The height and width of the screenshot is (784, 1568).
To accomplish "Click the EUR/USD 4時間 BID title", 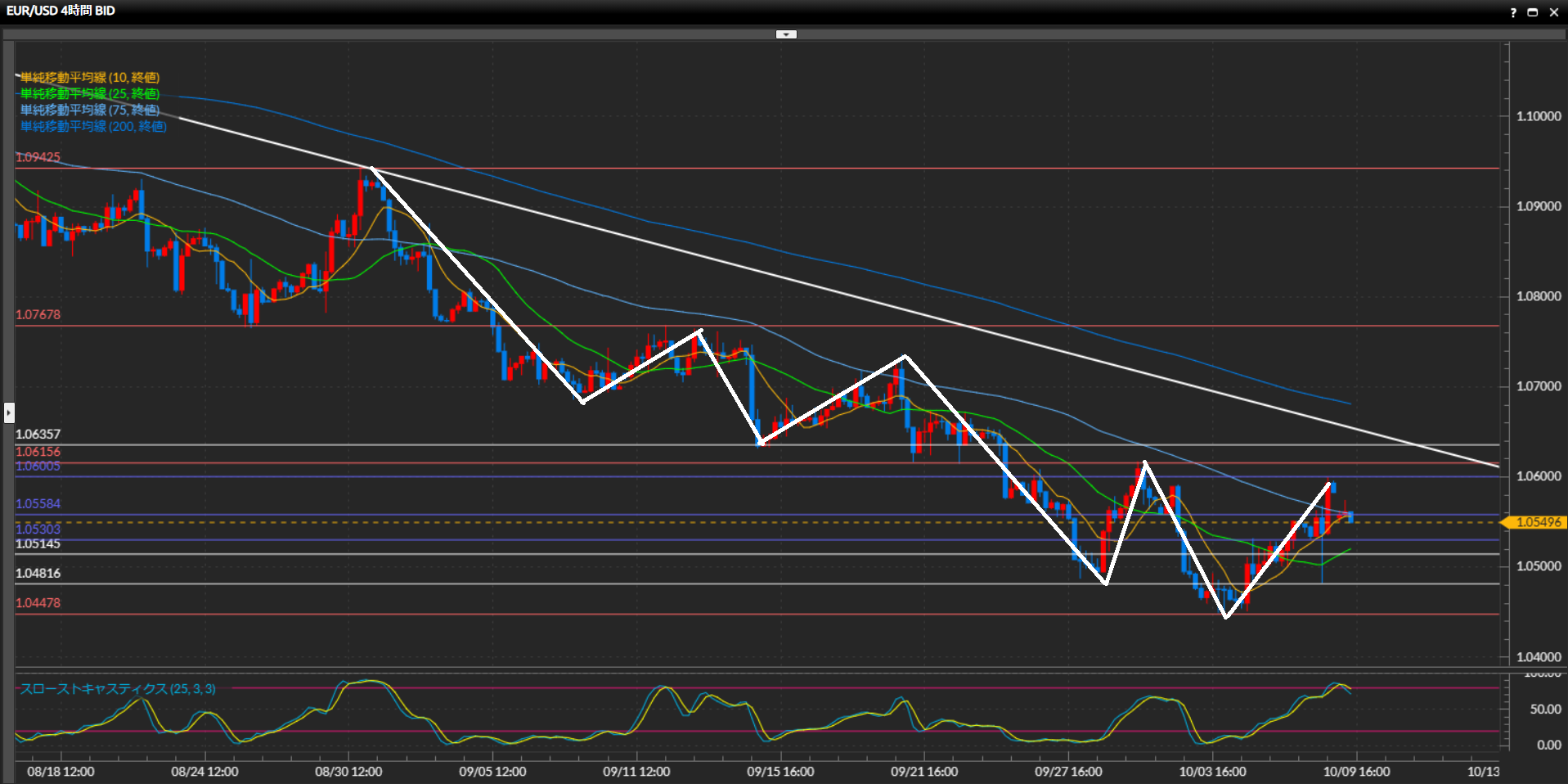I will coord(61,11).
